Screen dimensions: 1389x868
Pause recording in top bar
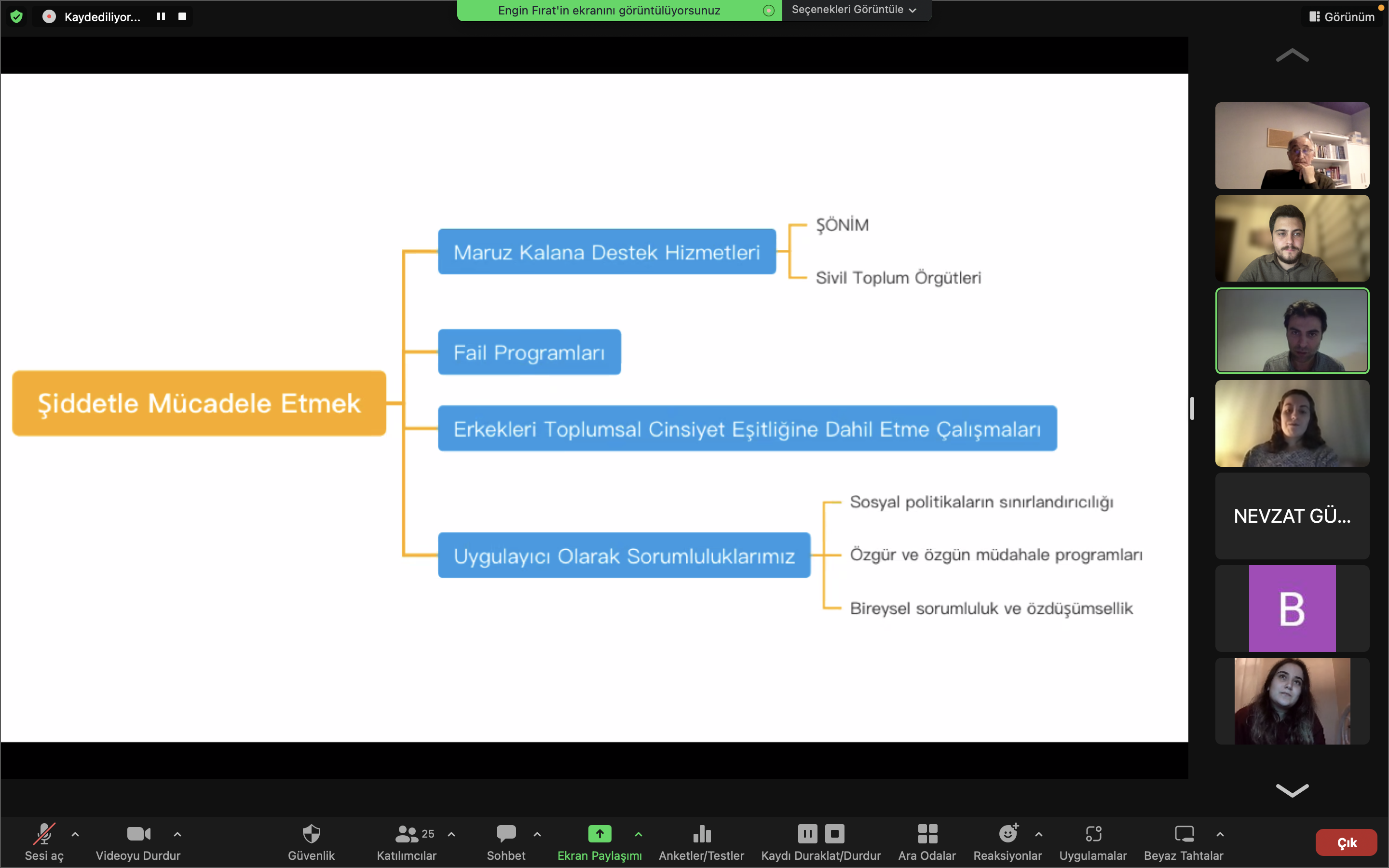[161, 17]
